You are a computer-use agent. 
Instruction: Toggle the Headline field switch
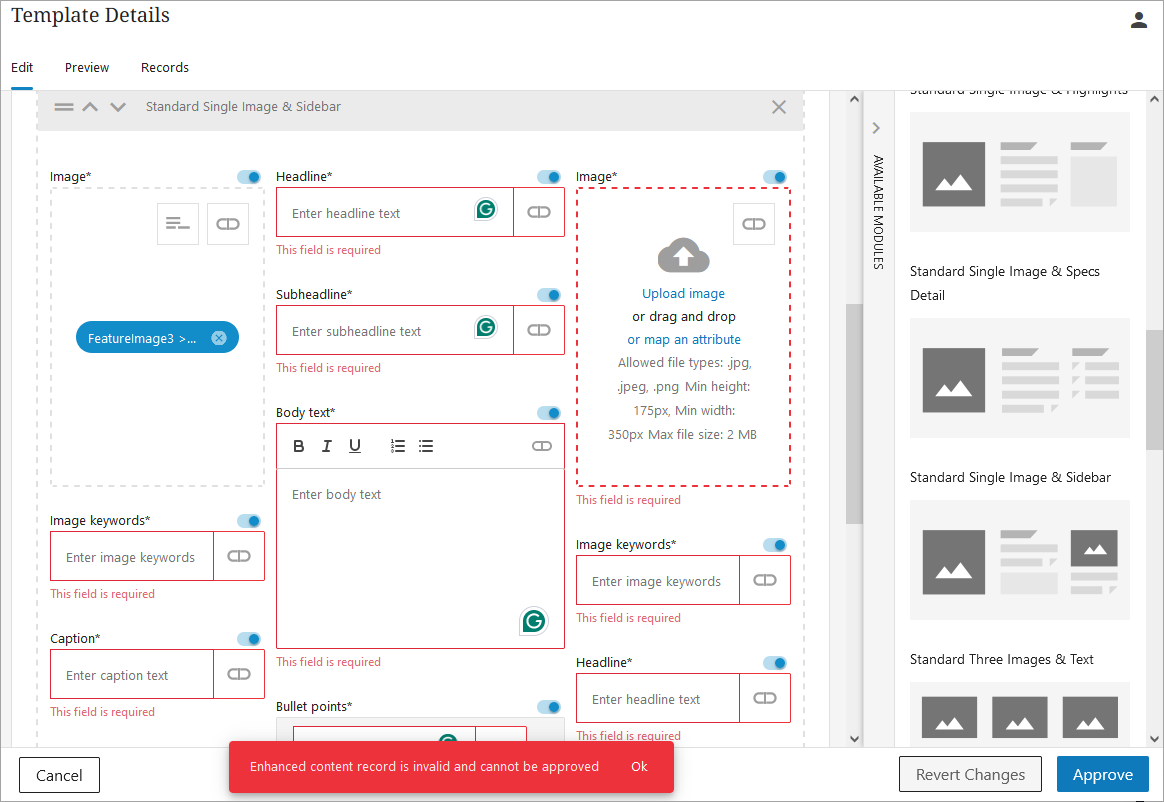tap(549, 177)
